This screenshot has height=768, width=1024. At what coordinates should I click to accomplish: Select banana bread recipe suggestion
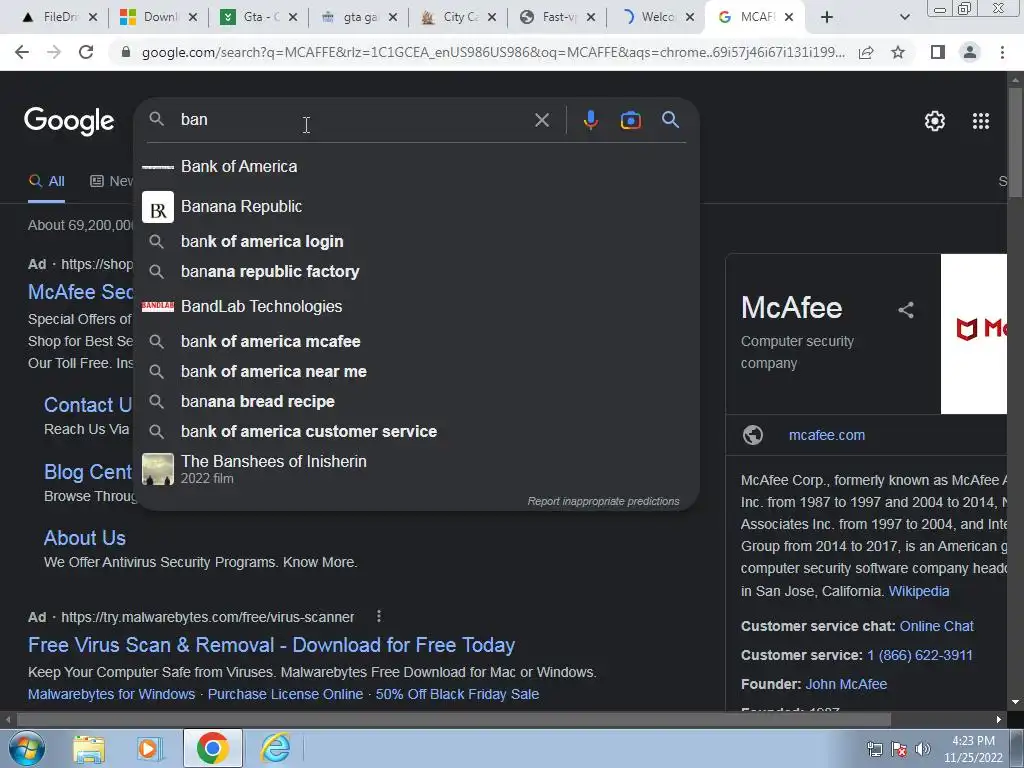[x=416, y=402]
